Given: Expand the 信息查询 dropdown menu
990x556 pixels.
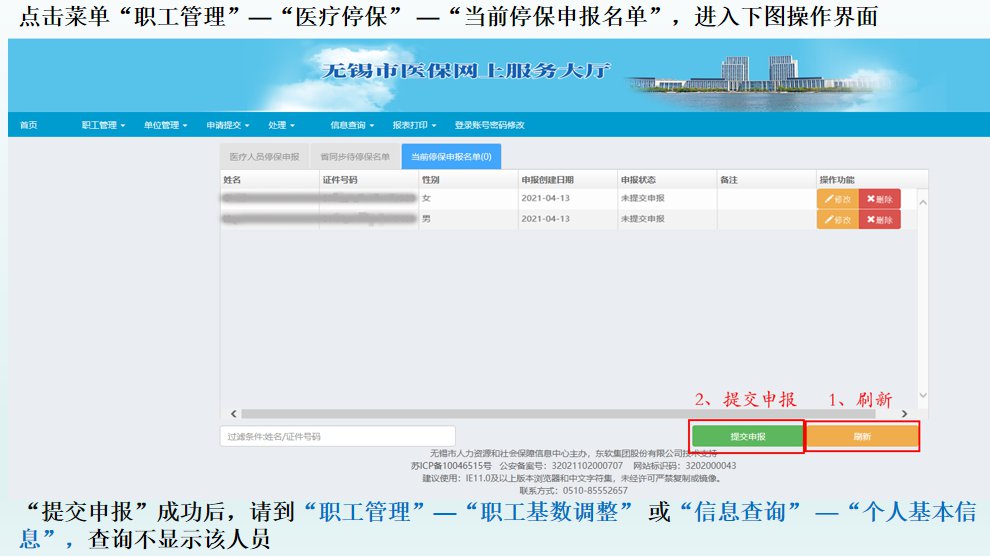Looking at the screenshot, I should pos(352,125).
